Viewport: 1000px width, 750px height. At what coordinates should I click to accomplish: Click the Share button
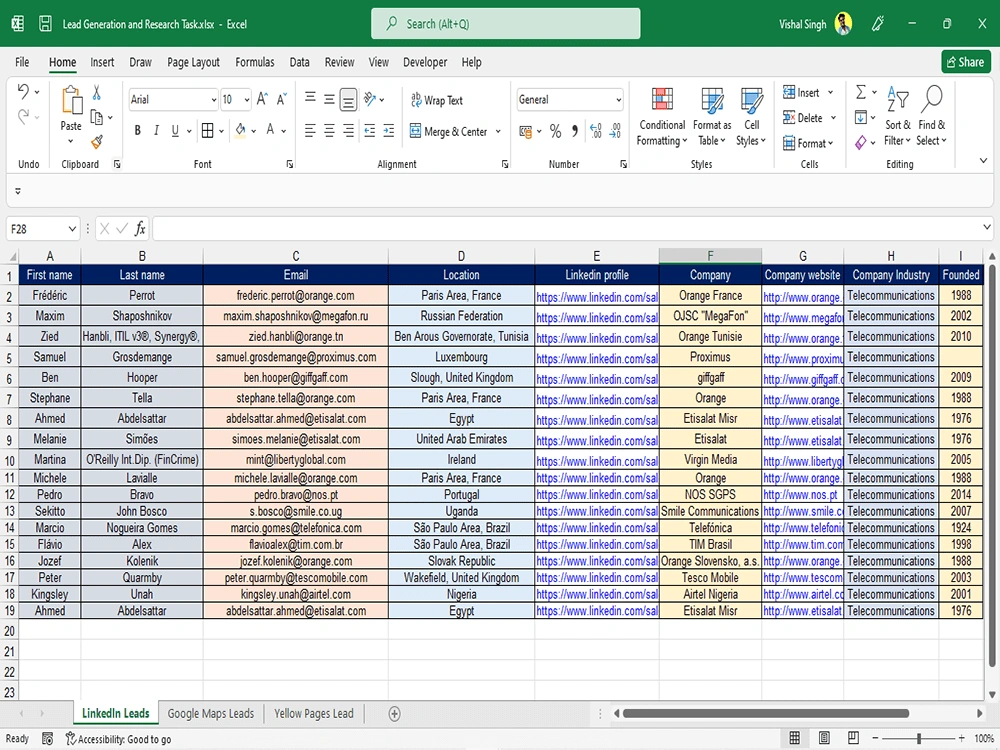[966, 62]
